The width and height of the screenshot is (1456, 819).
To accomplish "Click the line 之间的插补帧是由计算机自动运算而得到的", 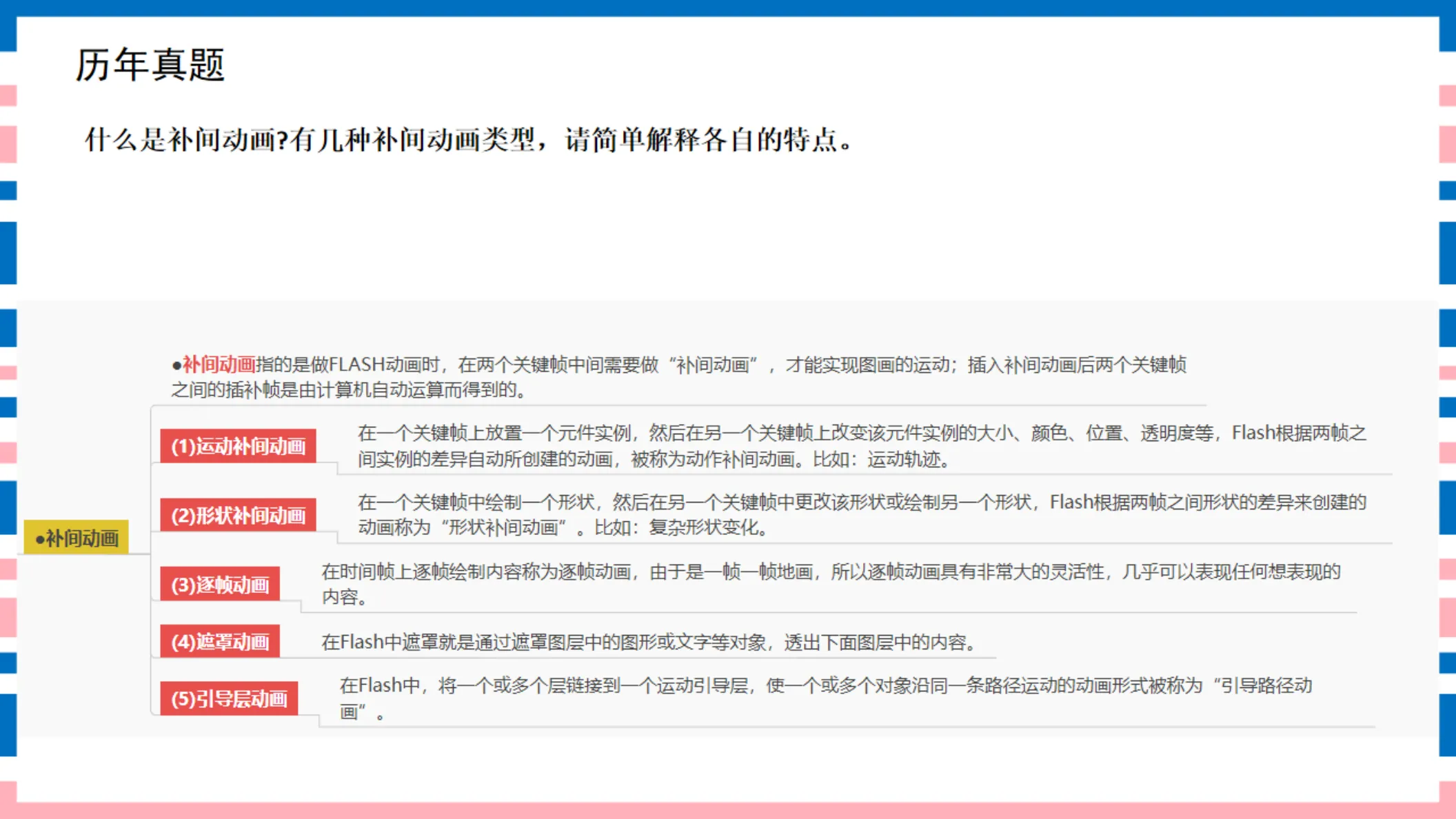I will (x=349, y=390).
